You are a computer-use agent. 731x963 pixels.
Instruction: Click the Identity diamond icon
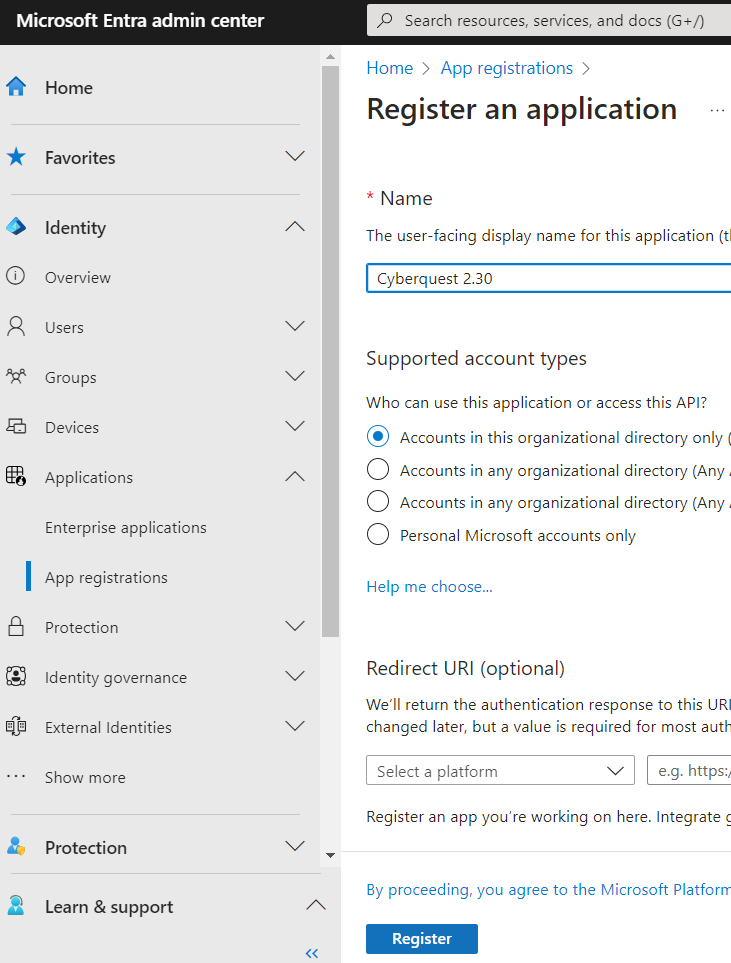tap(16, 227)
